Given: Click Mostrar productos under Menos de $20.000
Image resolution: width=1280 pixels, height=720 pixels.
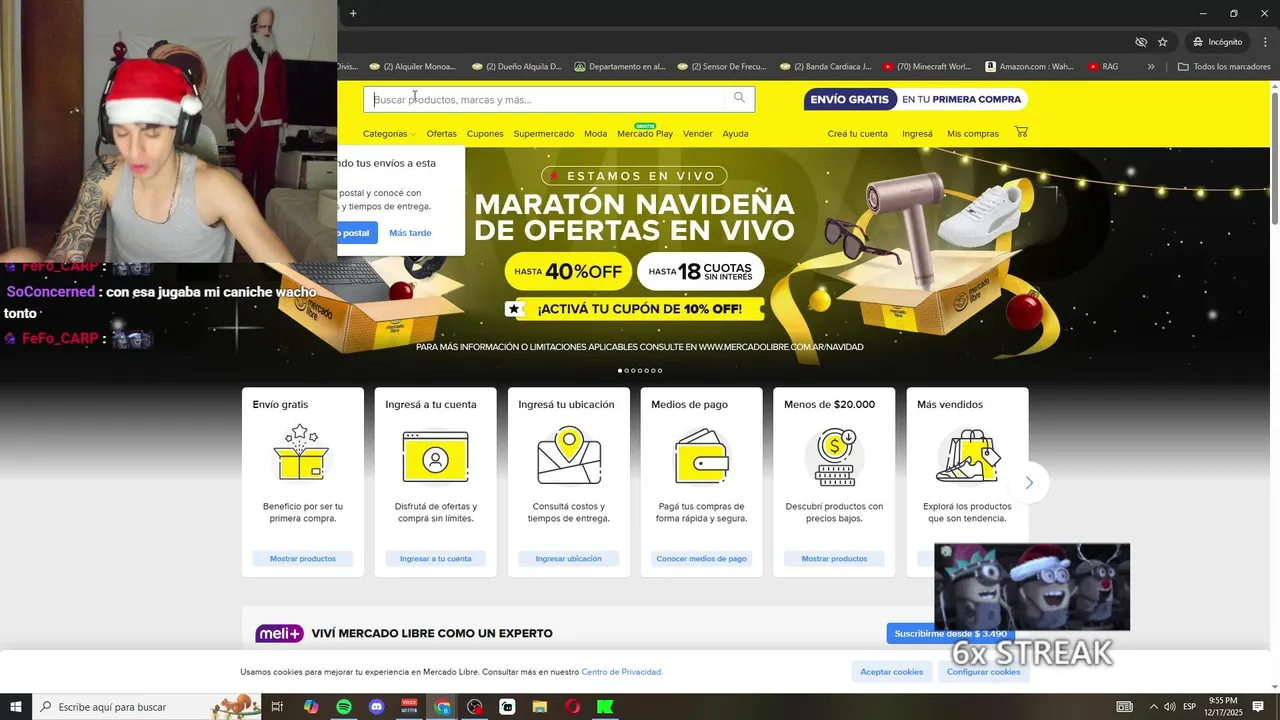Looking at the screenshot, I should (x=834, y=559).
